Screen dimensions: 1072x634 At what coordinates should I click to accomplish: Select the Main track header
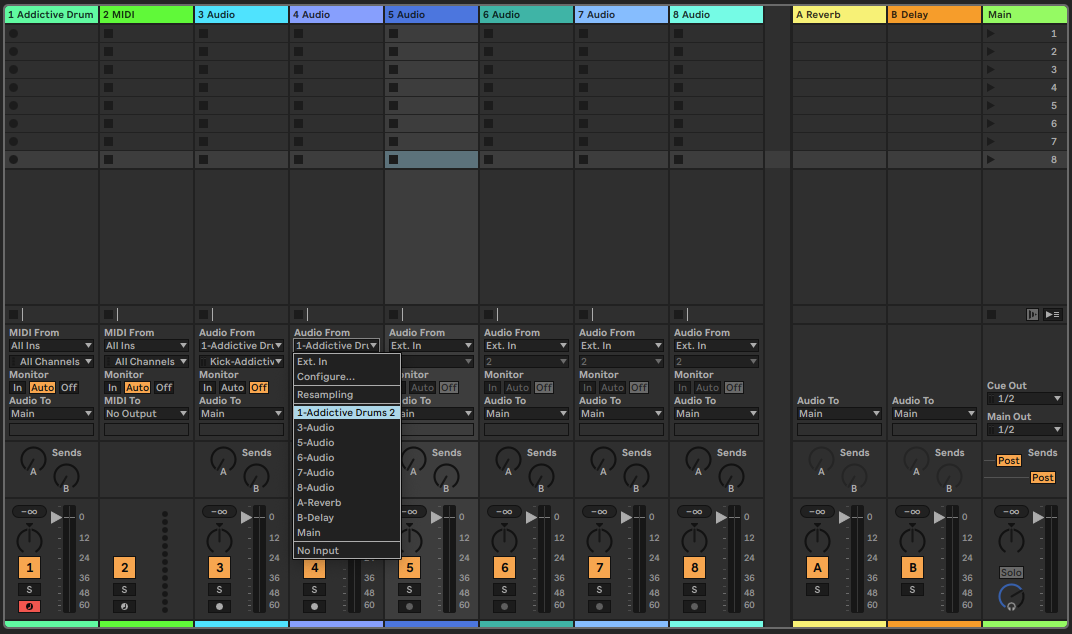click(x=1024, y=14)
